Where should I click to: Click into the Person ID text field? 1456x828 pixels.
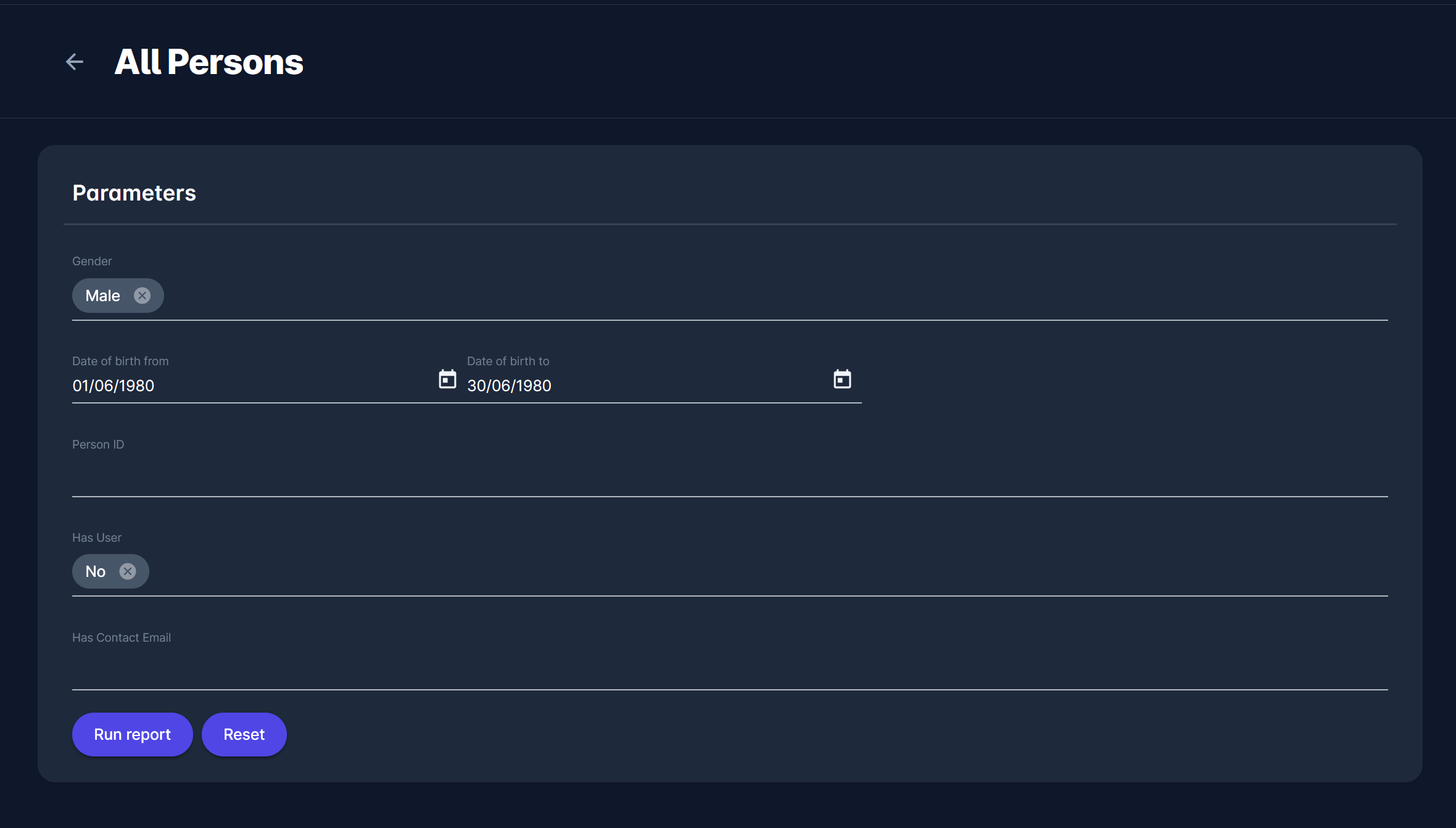coord(728,476)
